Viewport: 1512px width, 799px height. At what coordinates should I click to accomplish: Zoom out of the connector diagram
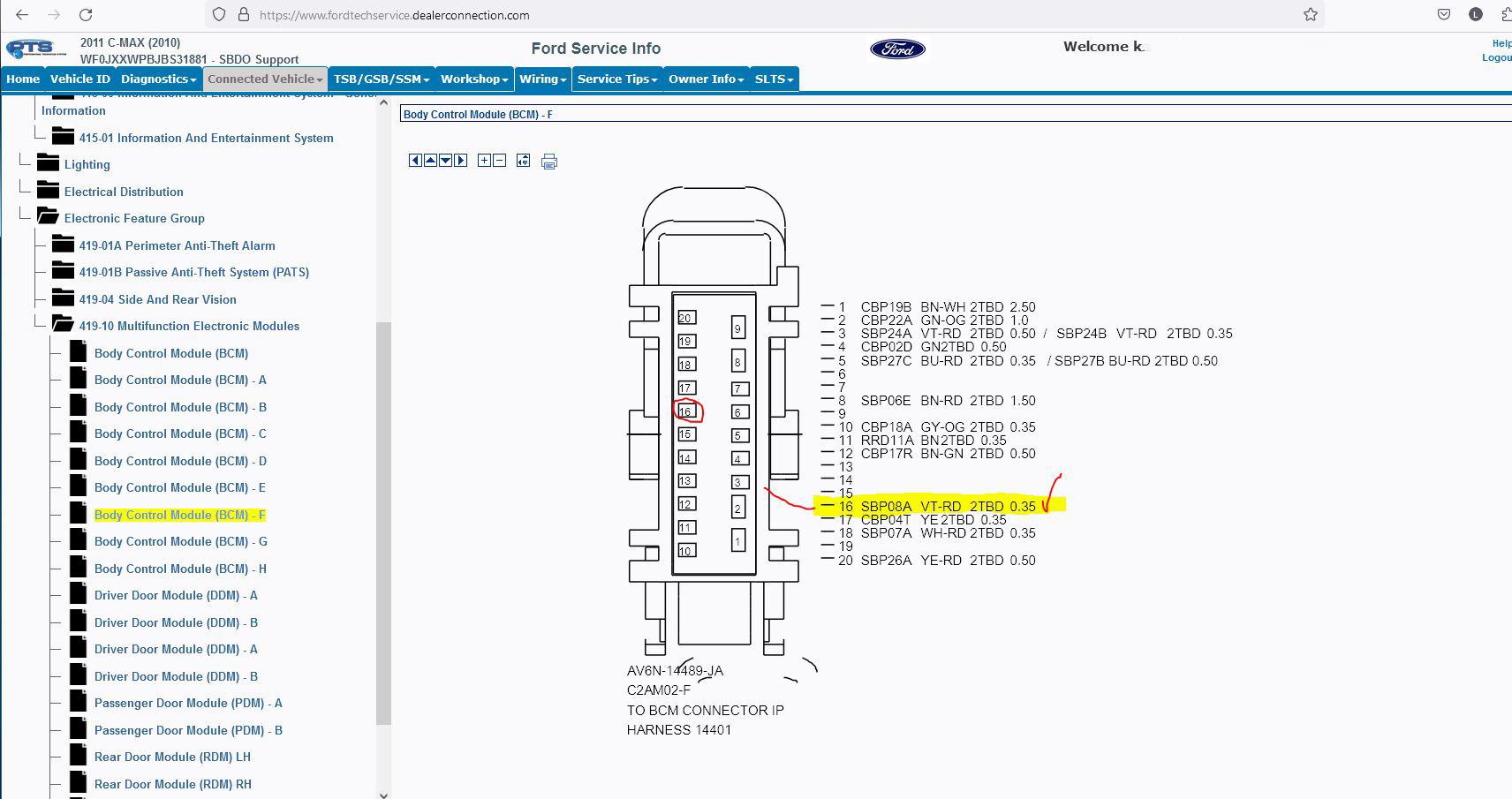(x=499, y=161)
